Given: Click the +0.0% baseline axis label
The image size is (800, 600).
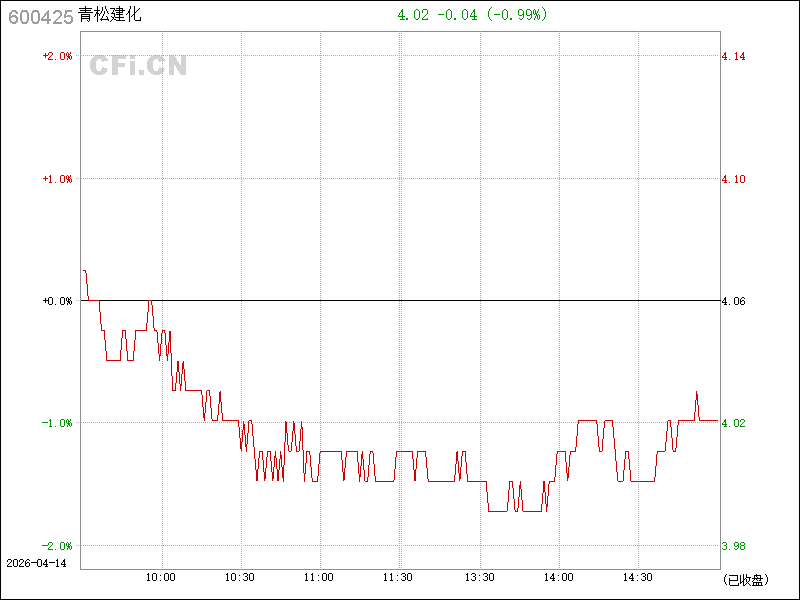Looking at the screenshot, I should pyautogui.click(x=56, y=301).
